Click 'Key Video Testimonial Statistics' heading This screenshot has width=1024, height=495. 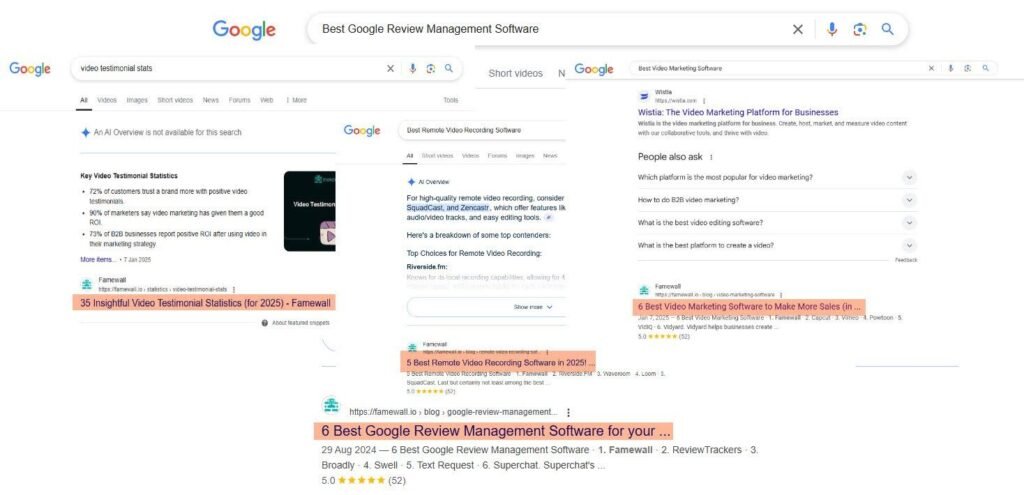[129, 176]
